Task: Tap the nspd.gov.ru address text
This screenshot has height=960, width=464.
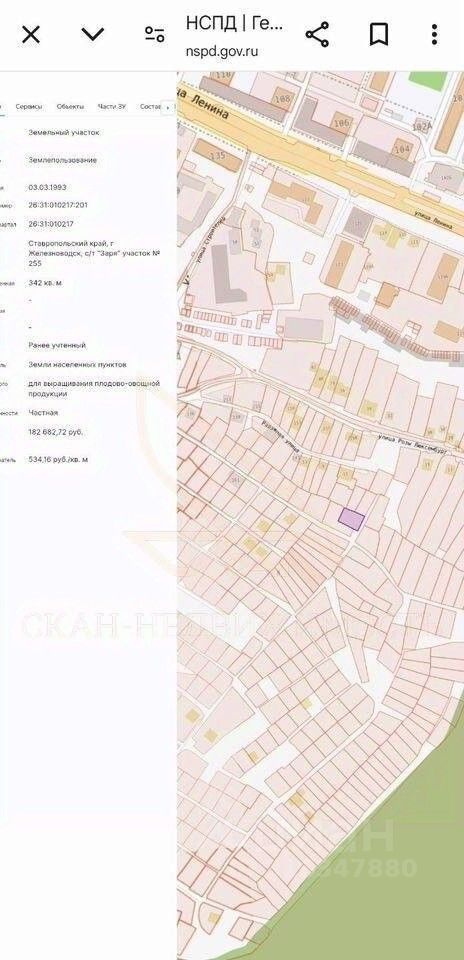Action: click(x=222, y=51)
